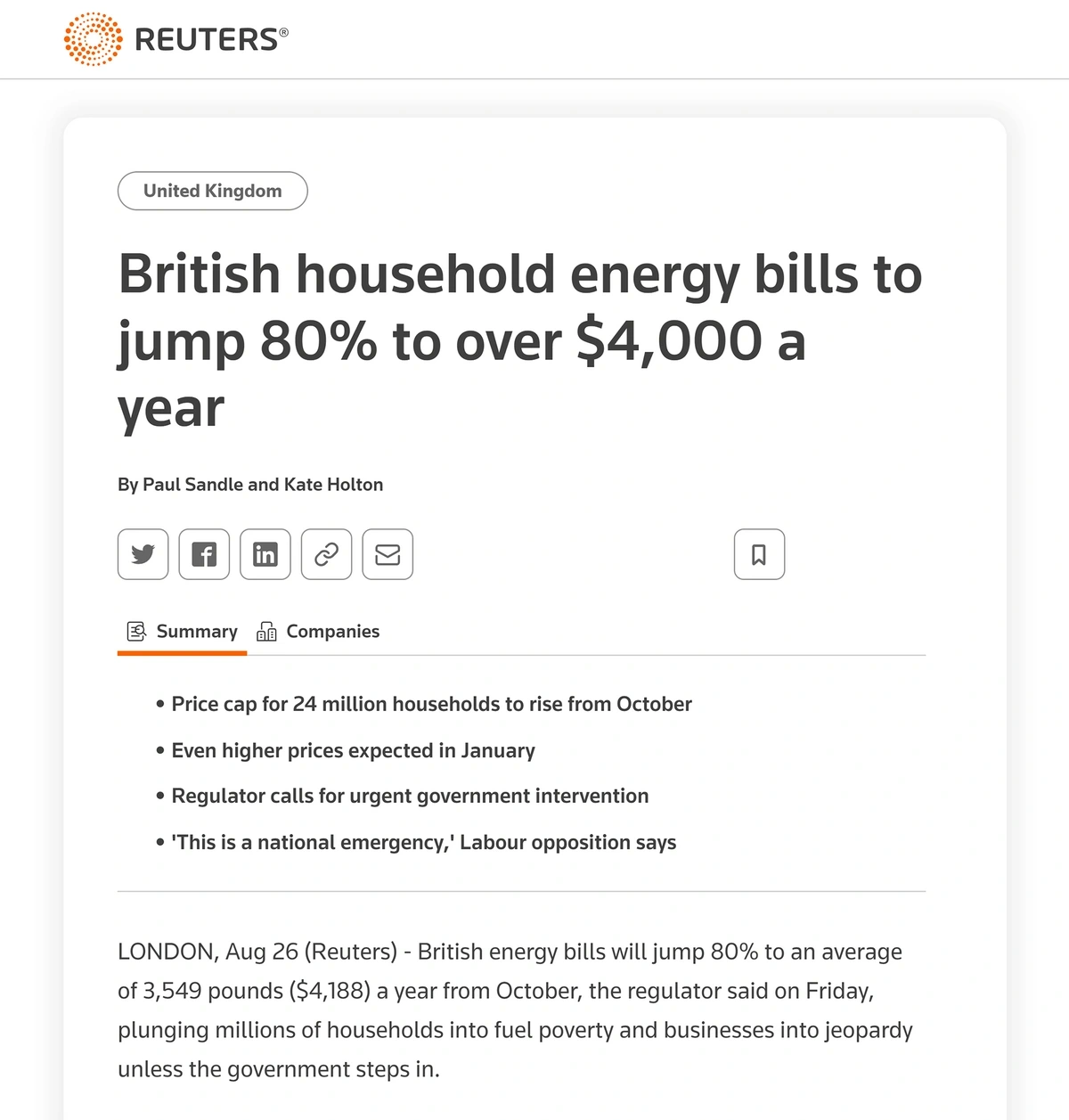The height and width of the screenshot is (1120, 1069).
Task: Email this article using the envelope icon
Action: [x=388, y=554]
